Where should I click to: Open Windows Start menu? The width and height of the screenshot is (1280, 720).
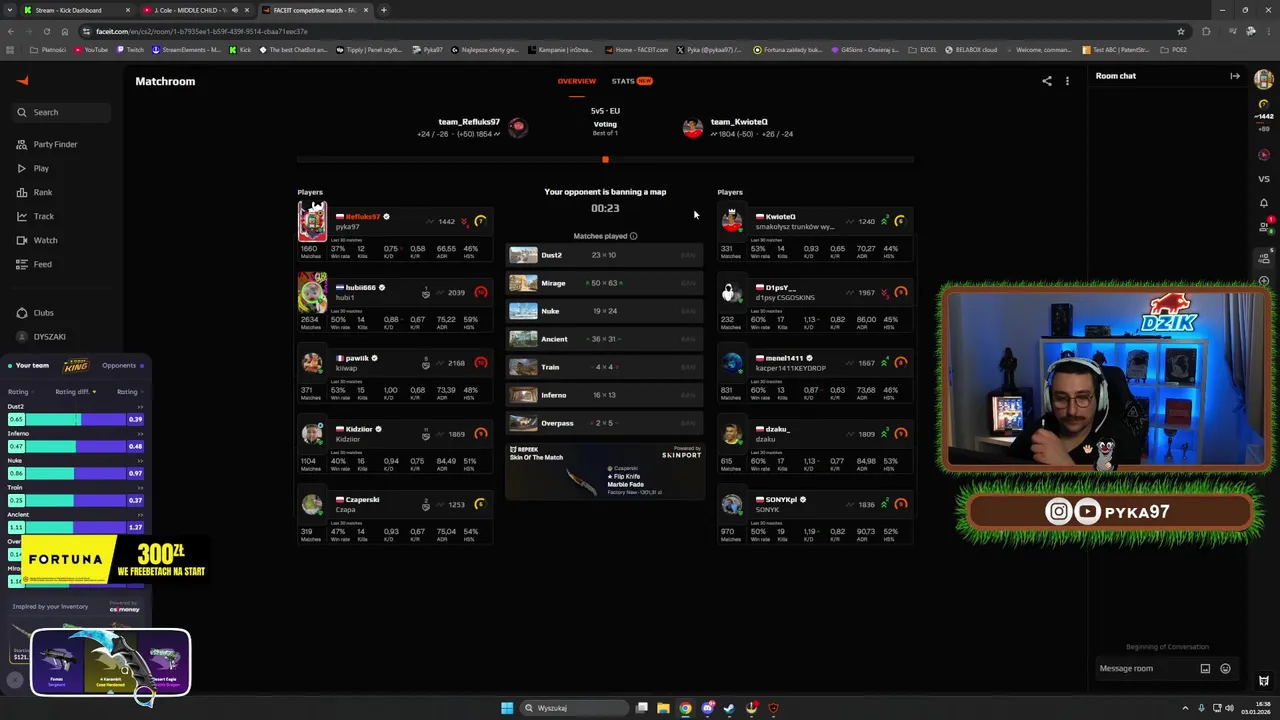(x=507, y=708)
